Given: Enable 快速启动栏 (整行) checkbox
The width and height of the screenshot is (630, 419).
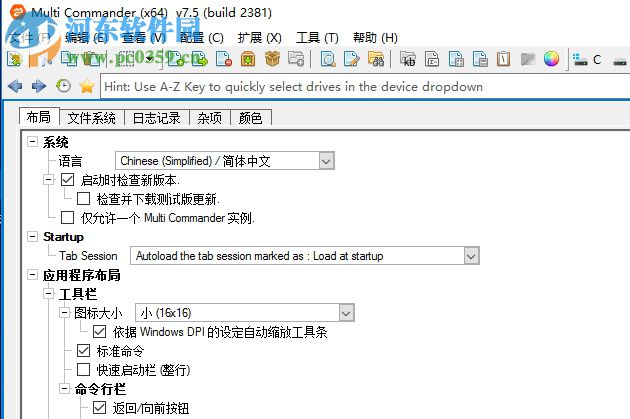Looking at the screenshot, I should click(x=83, y=369).
